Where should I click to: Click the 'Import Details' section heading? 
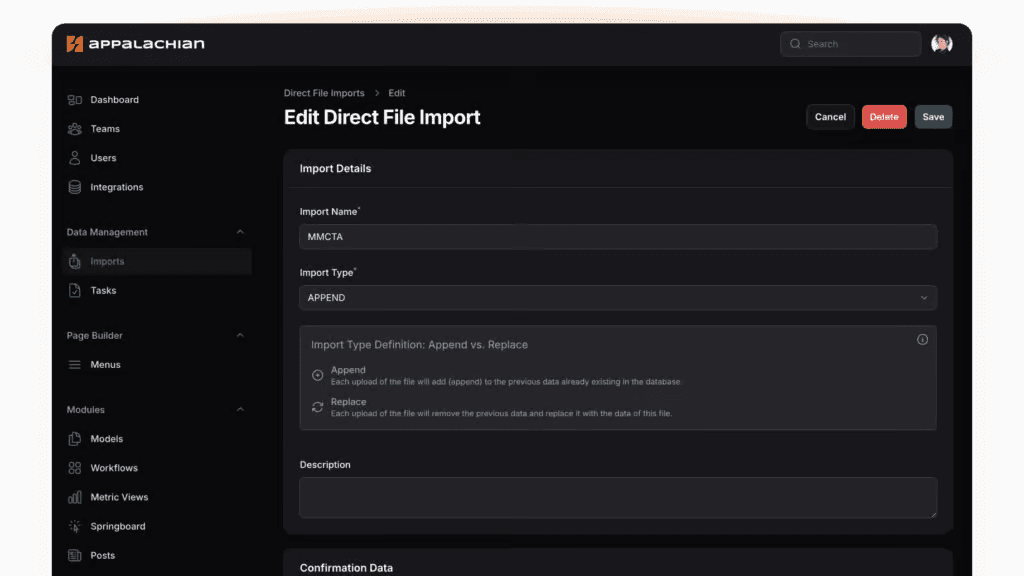coord(335,168)
